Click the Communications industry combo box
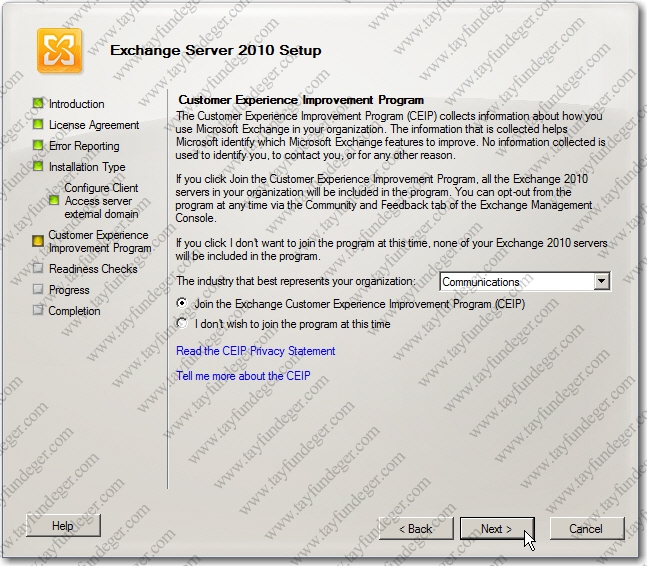 pyautogui.click(x=525, y=281)
